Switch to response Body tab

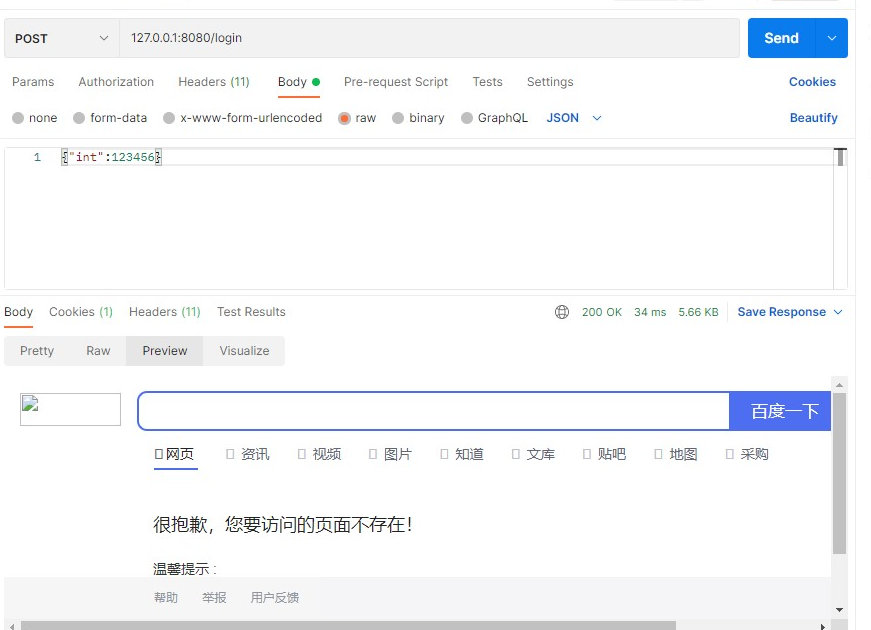click(18, 312)
